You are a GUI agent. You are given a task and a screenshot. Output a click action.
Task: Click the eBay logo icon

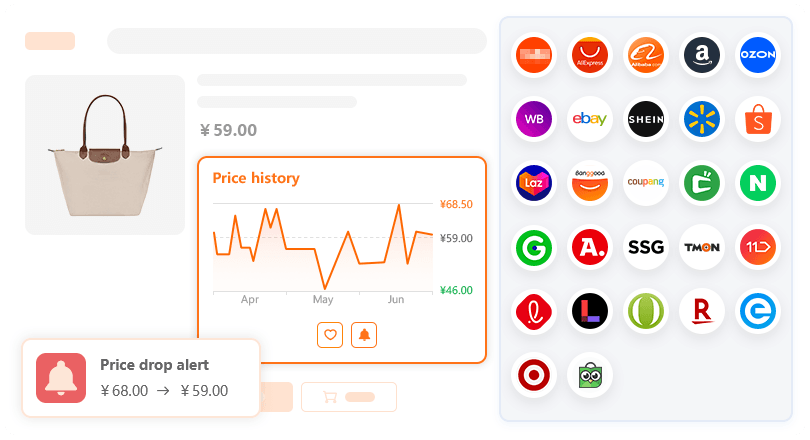[590, 120]
